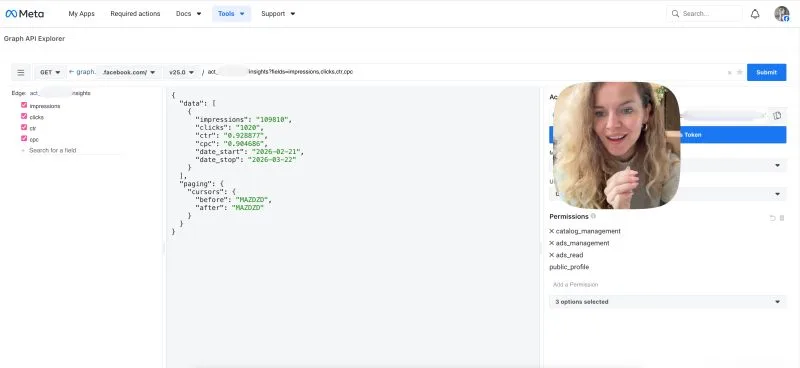The height and width of the screenshot is (368, 800).
Task: Click the webcam video overlay thumbnail
Action: pos(616,145)
